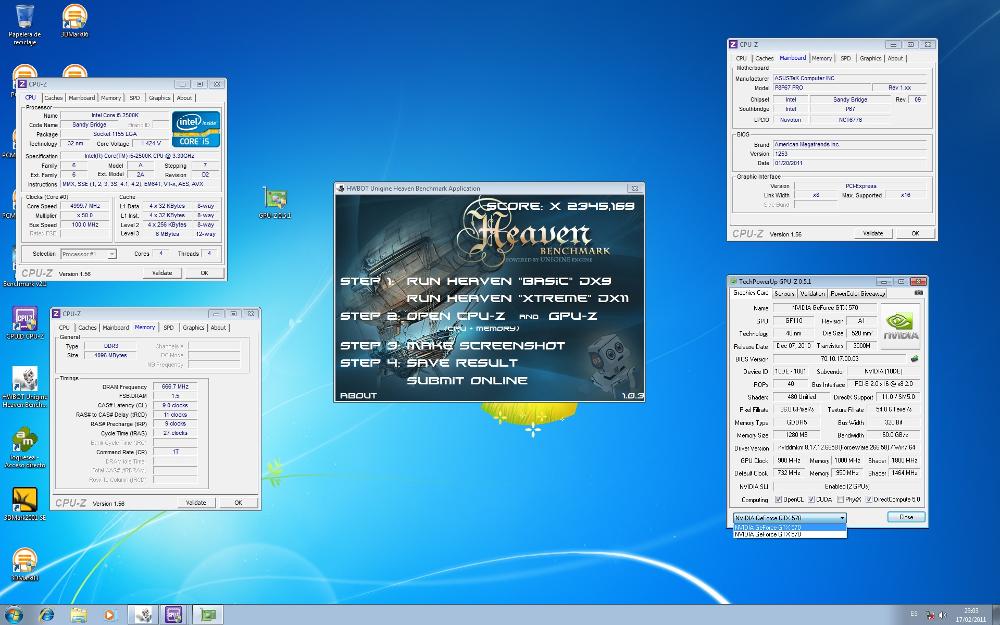Click OK in the Mainboard CPU-Z window

(x=915, y=233)
